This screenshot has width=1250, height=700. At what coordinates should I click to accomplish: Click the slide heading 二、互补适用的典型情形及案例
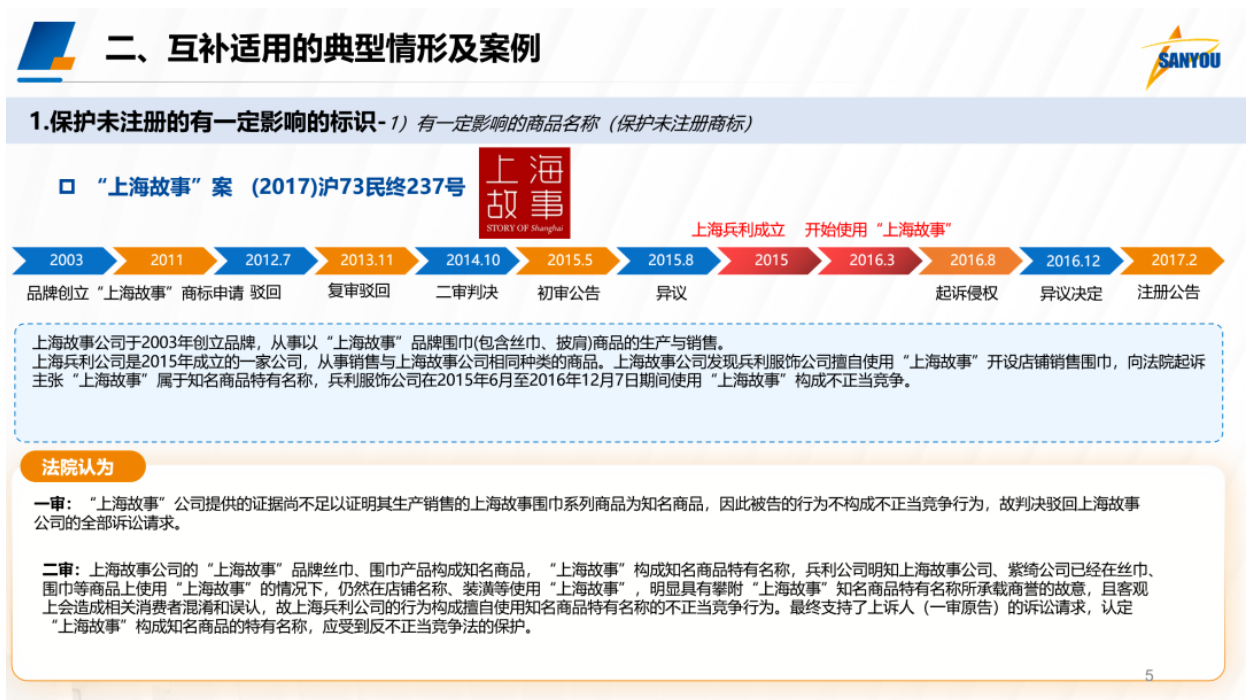tap(322, 47)
